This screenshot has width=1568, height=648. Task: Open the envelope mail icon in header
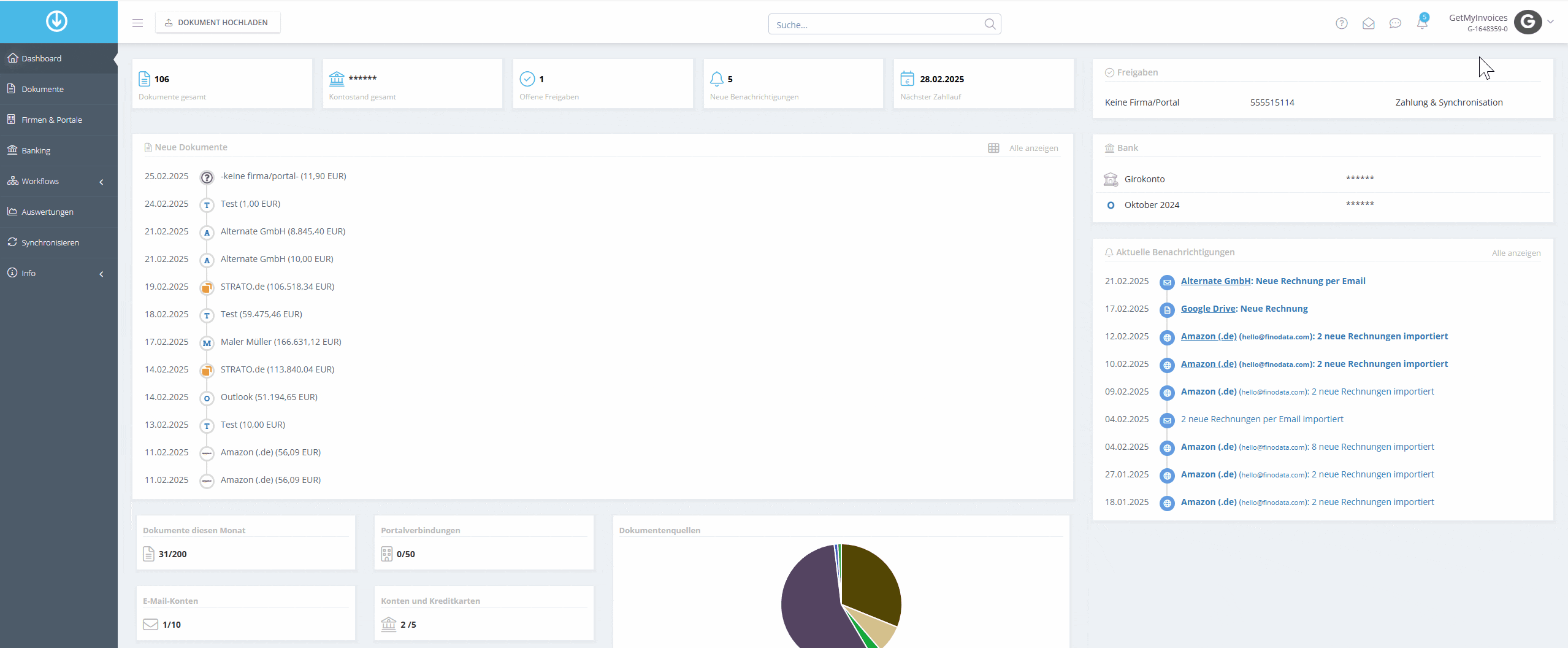(1368, 23)
